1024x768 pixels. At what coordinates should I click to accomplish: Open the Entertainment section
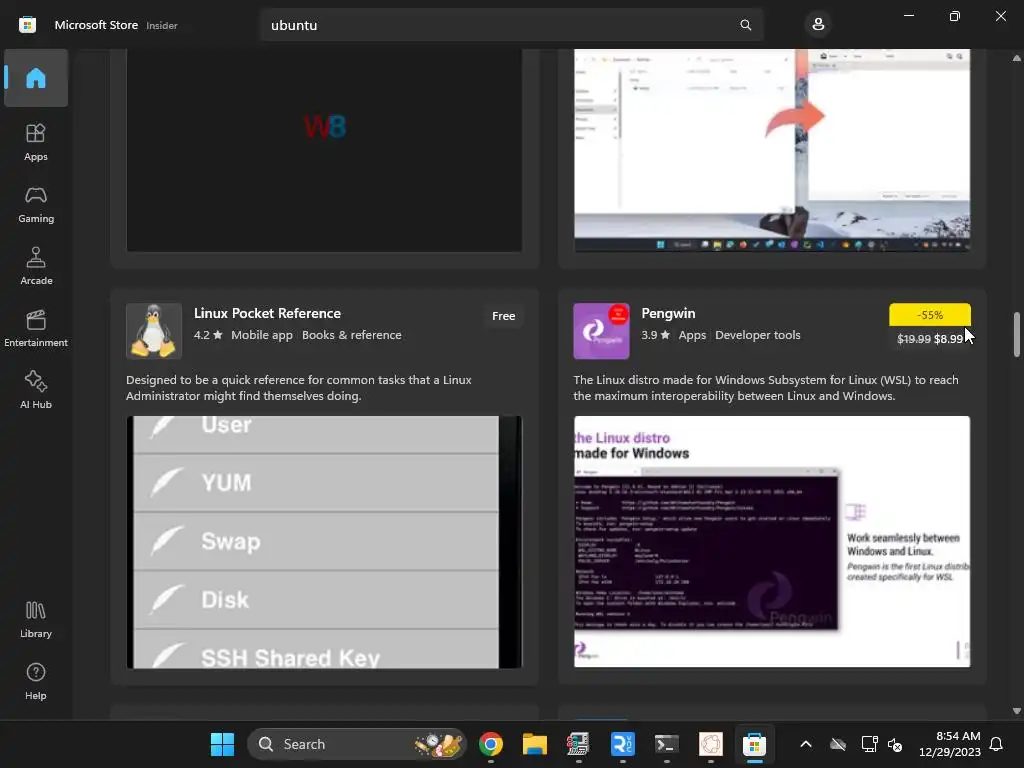point(36,328)
